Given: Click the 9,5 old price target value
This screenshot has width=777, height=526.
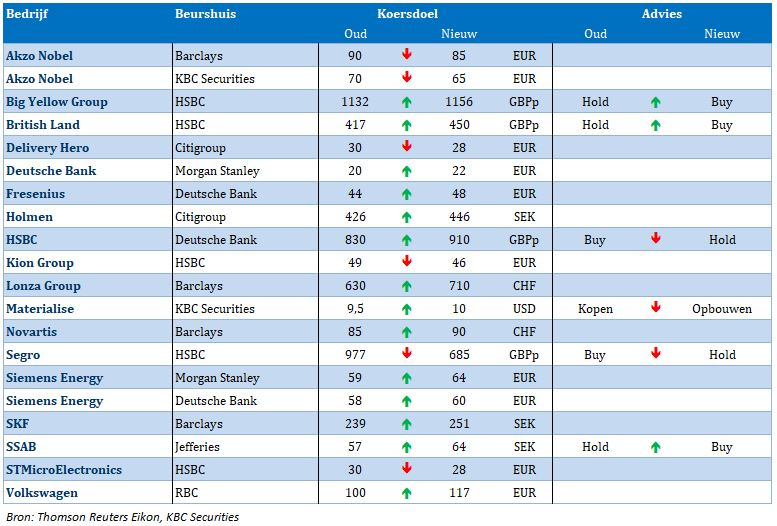Looking at the screenshot, I should click(355, 309).
